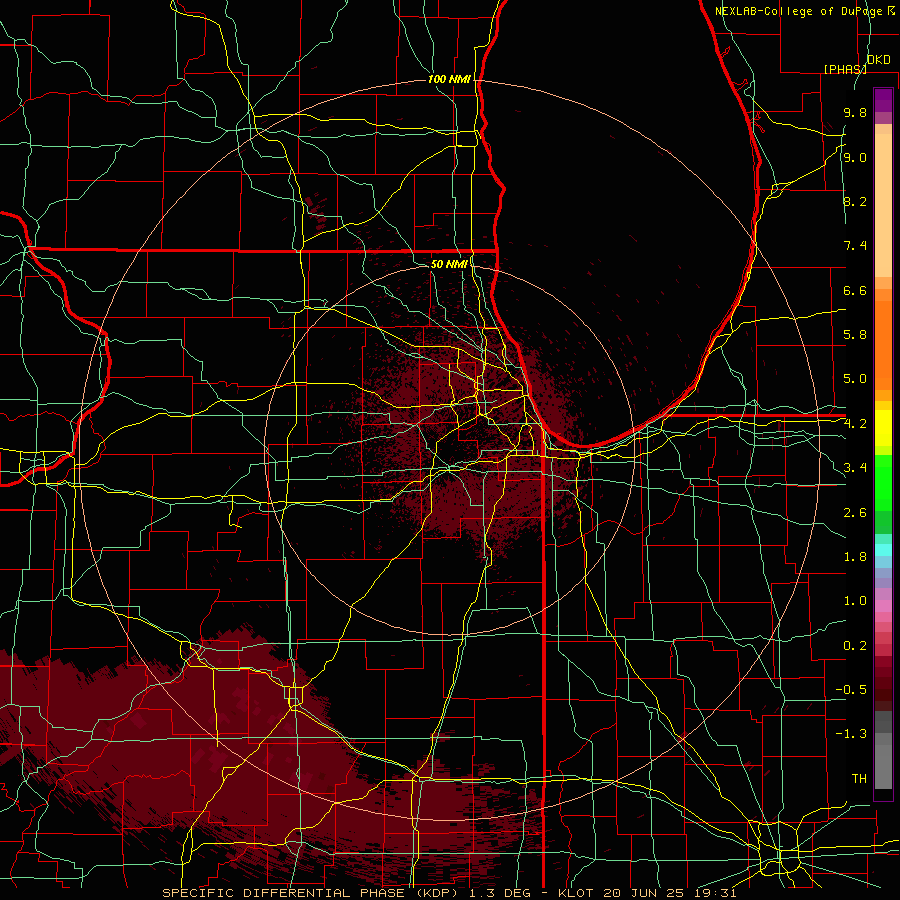
Task: Click the 9.8 value on the scale
Action: pyautogui.click(x=855, y=112)
